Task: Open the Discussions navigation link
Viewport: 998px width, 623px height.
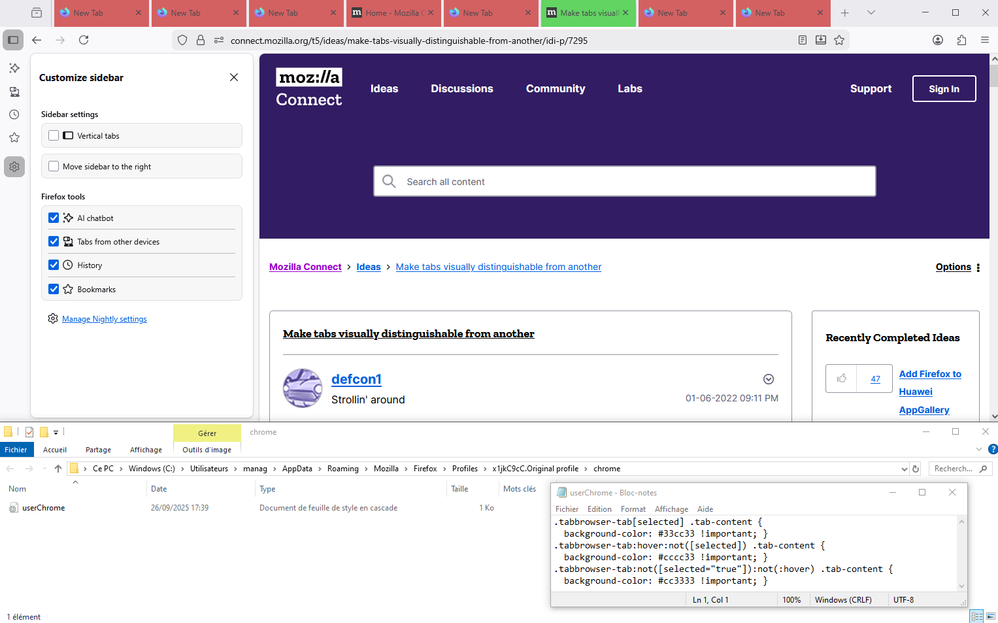Action: click(462, 88)
